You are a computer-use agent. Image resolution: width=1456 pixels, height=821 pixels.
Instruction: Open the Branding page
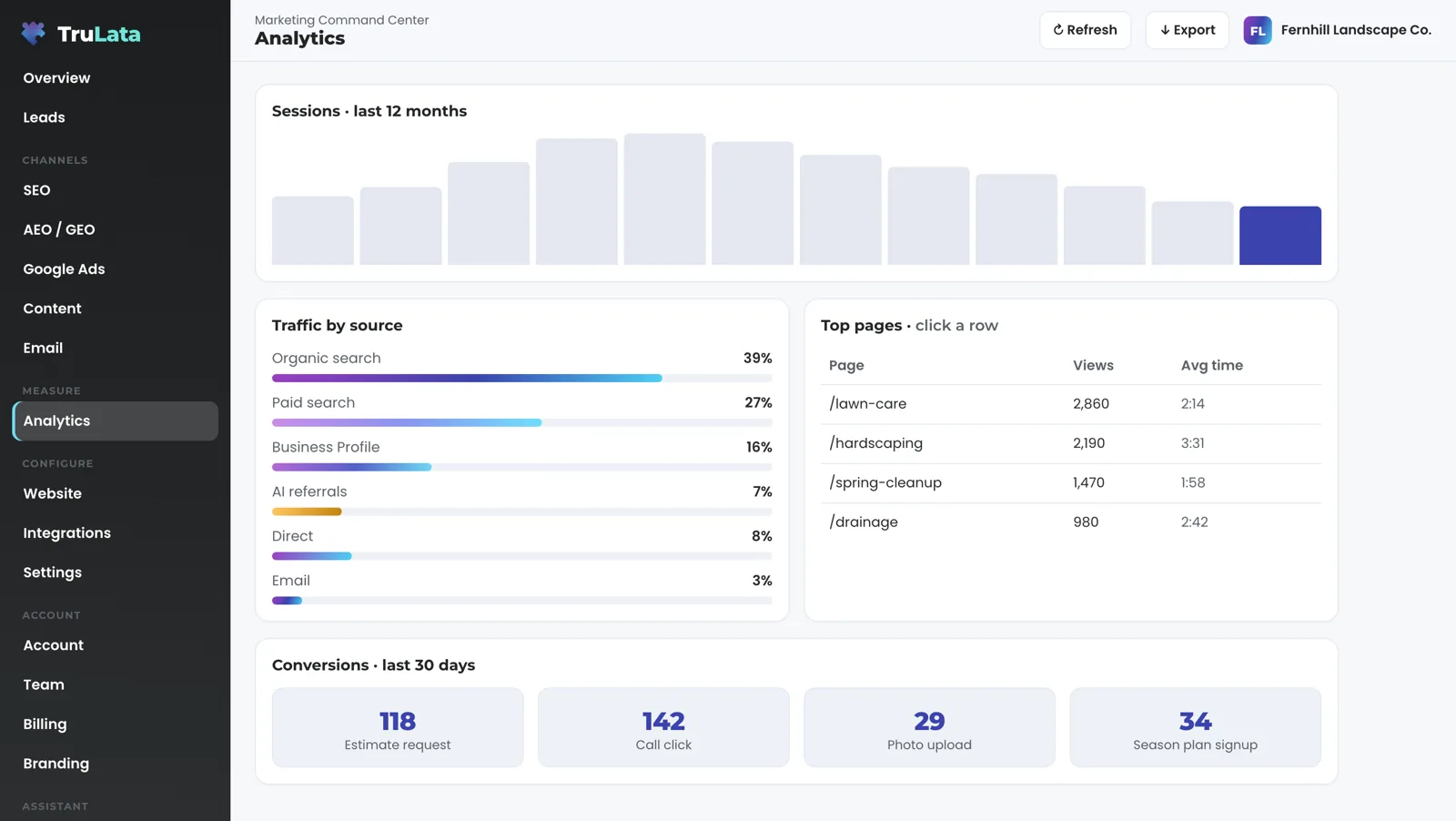115,764
